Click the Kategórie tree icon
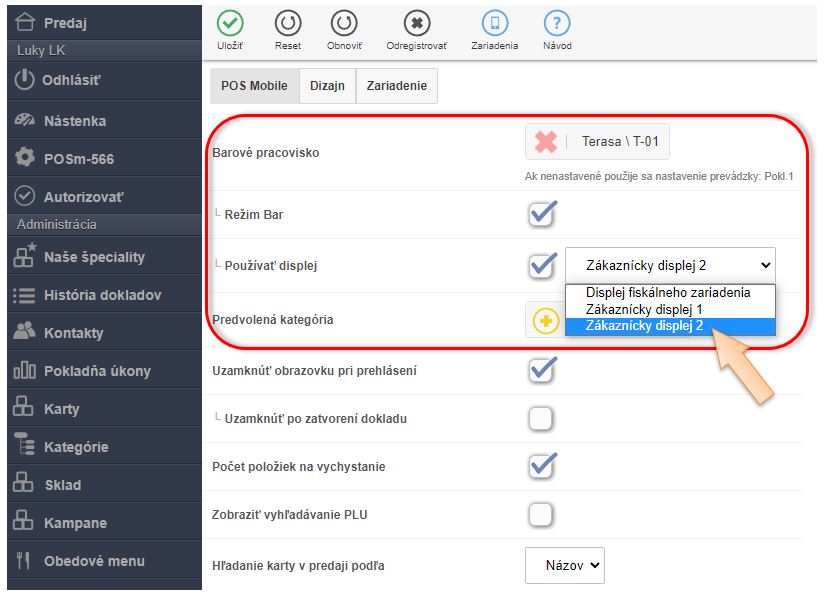 coord(24,444)
